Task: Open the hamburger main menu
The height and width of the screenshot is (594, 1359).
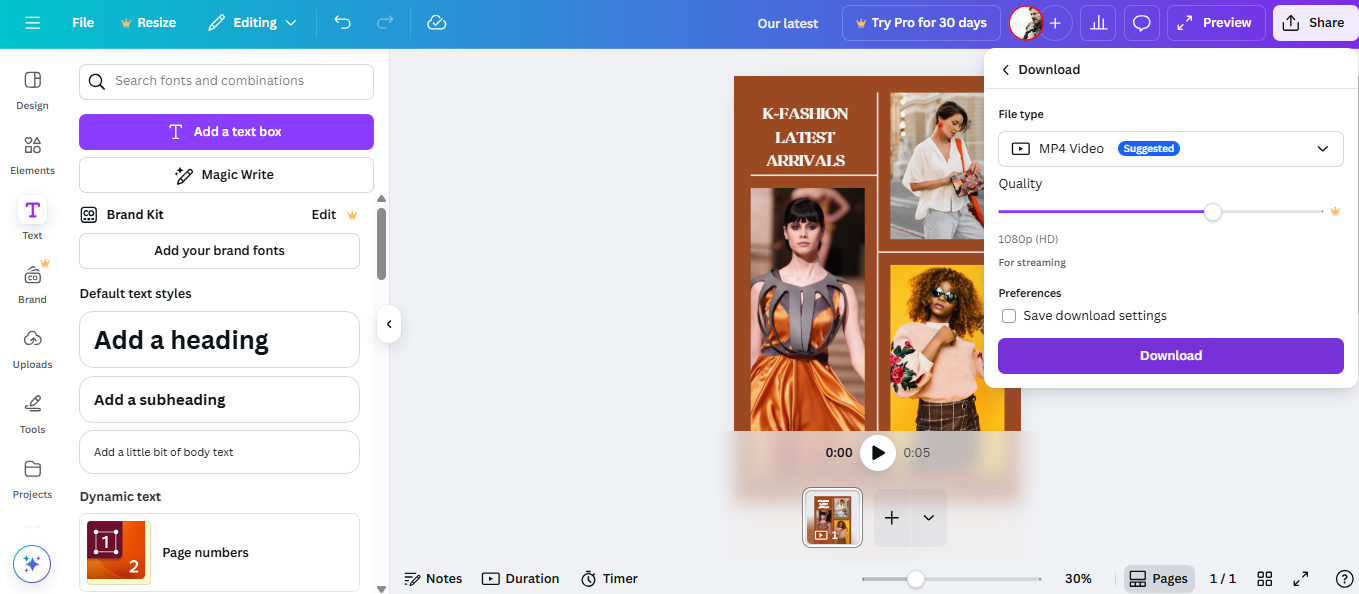Action: [33, 22]
